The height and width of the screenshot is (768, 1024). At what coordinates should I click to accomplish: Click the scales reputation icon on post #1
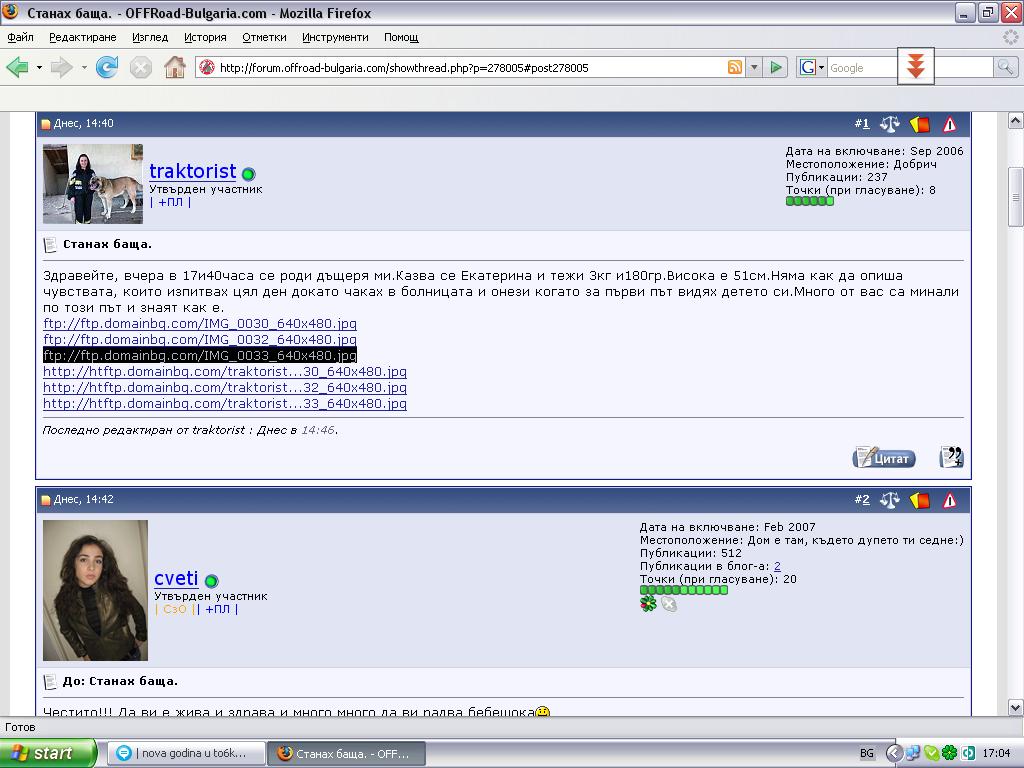[889, 123]
